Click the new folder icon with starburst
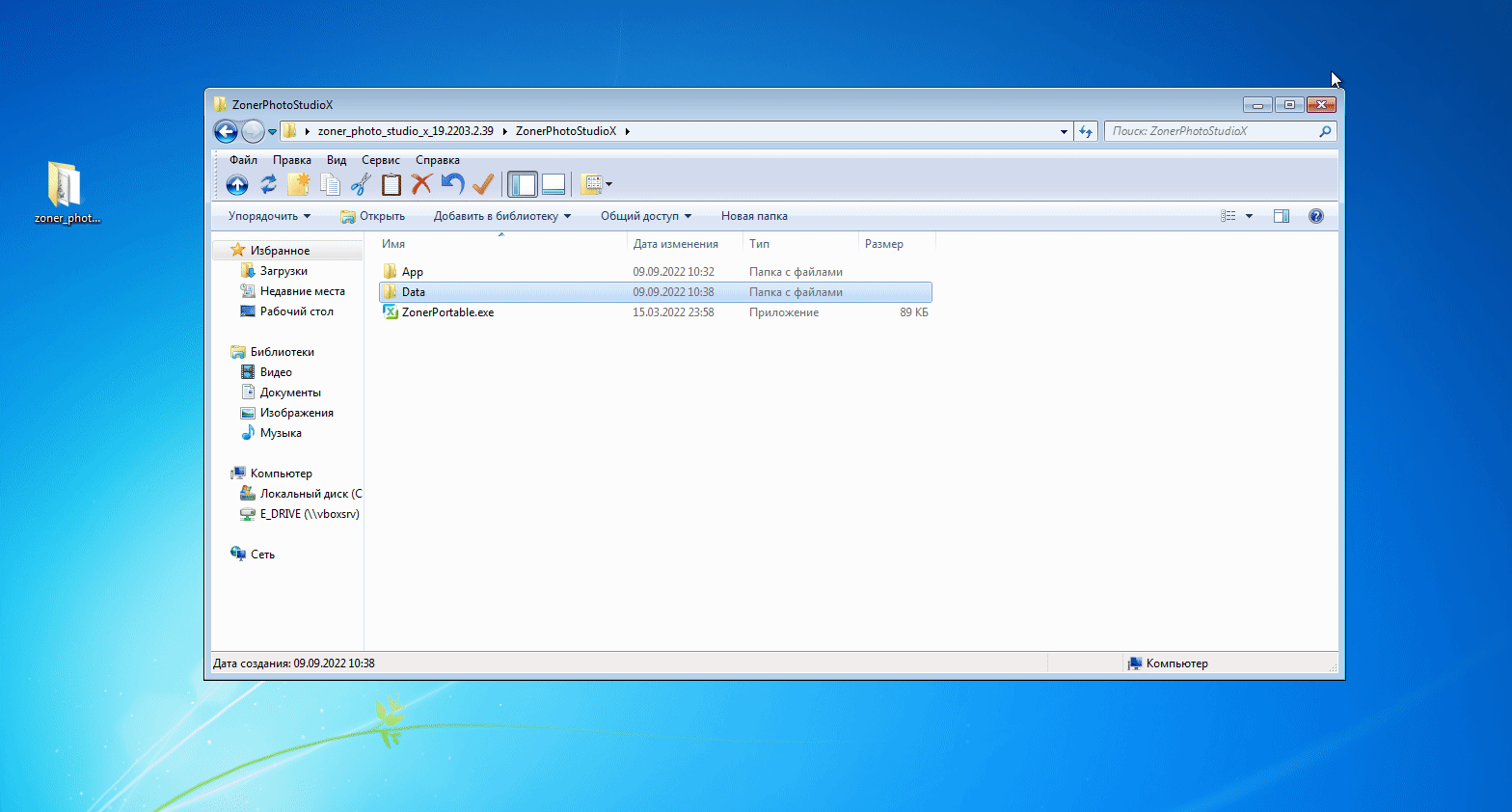This screenshot has height=812, width=1512. [x=299, y=184]
